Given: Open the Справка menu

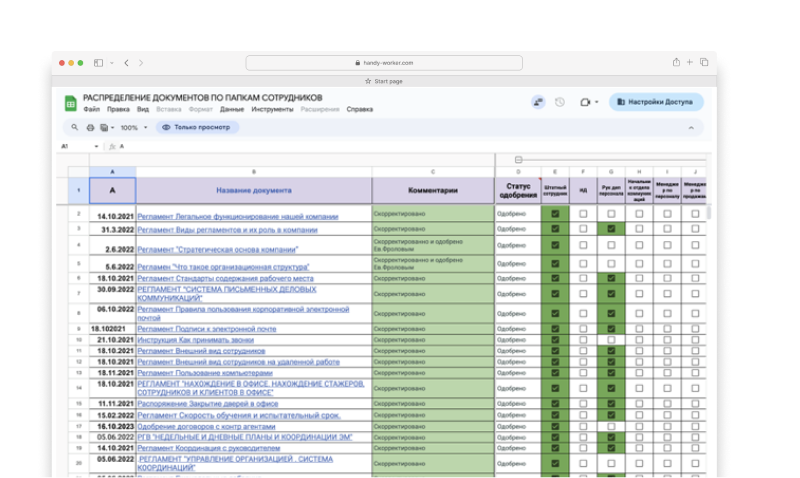Looking at the screenshot, I should tap(360, 109).
